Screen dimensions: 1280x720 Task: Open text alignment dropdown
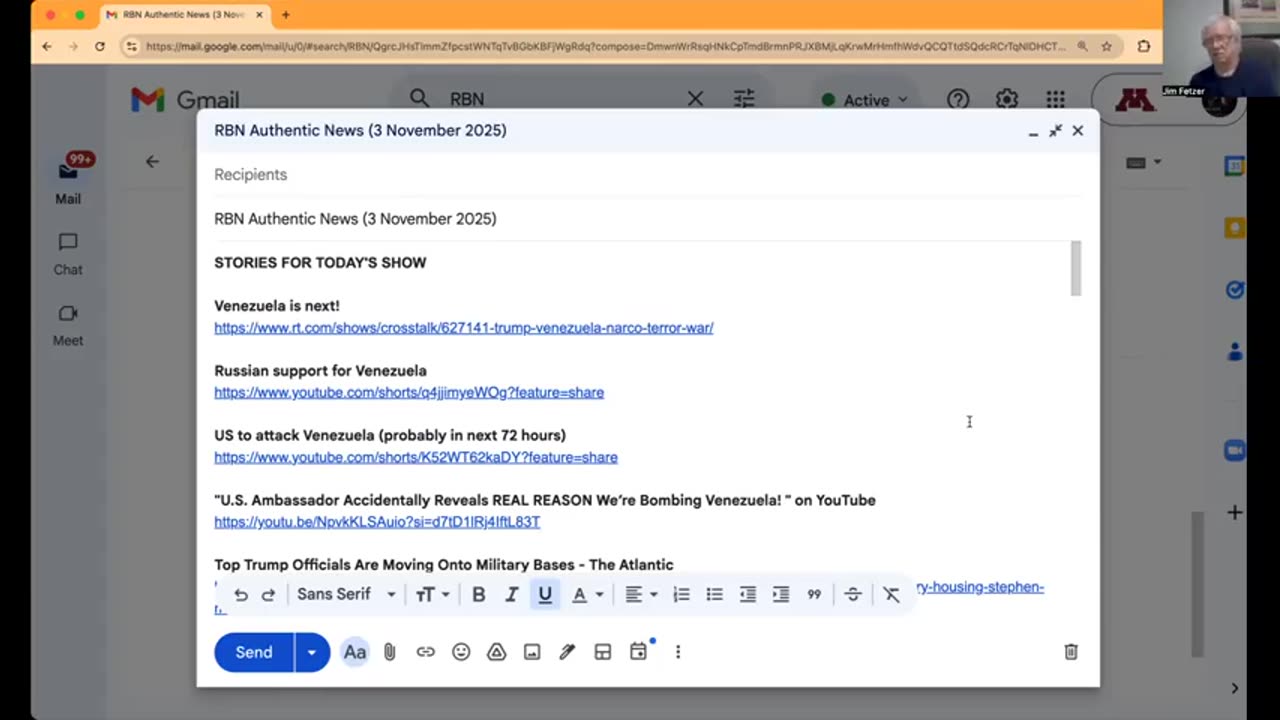pyautogui.click(x=641, y=594)
